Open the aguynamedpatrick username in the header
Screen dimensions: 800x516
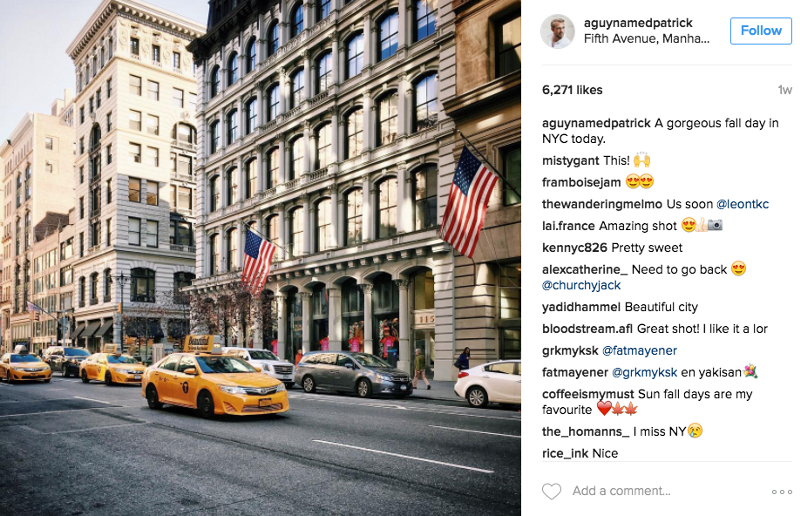point(638,23)
